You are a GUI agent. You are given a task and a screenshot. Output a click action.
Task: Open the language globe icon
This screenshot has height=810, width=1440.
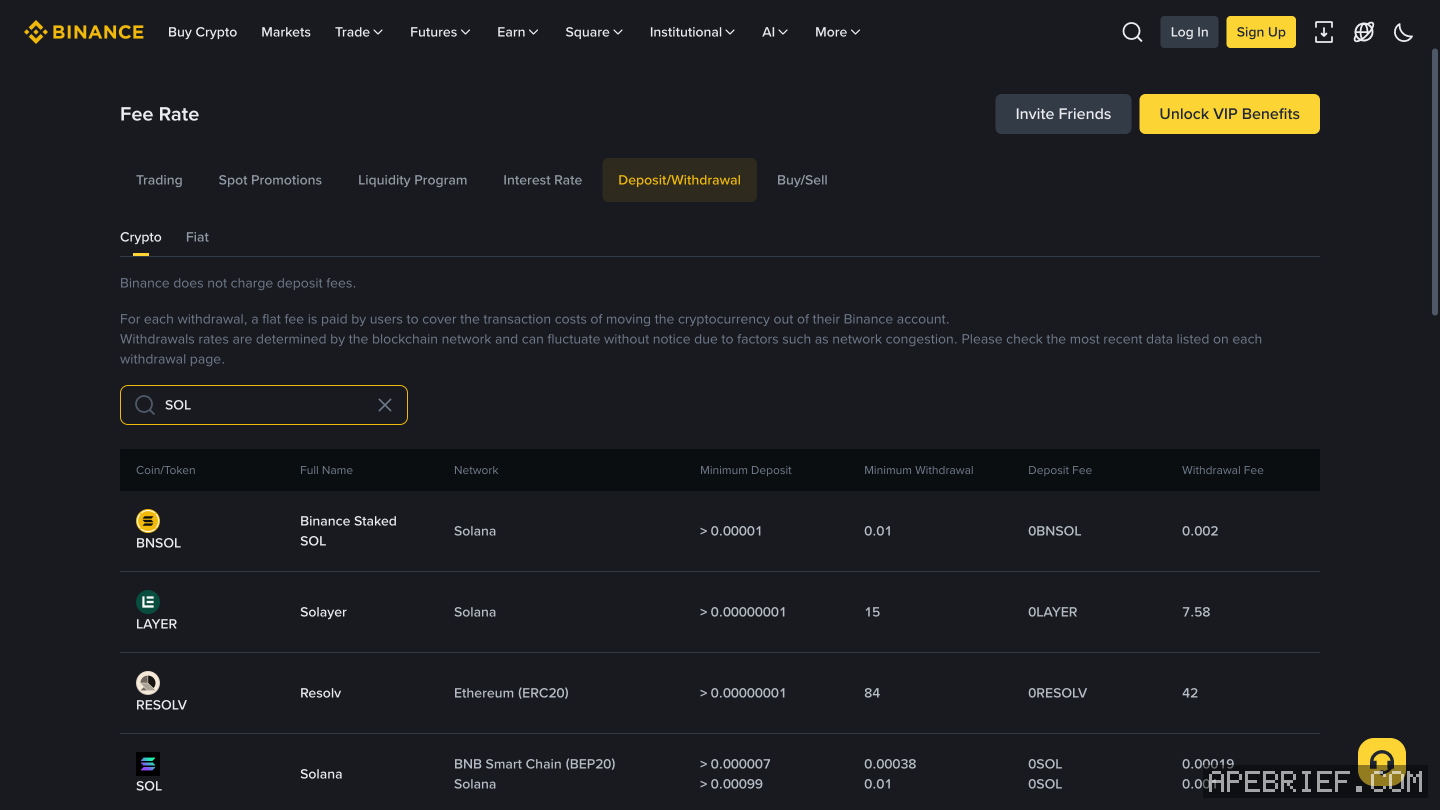1364,32
